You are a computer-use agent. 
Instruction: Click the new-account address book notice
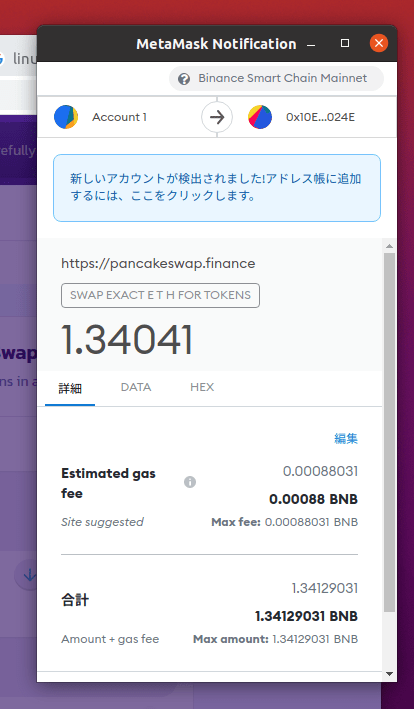[x=217, y=188]
